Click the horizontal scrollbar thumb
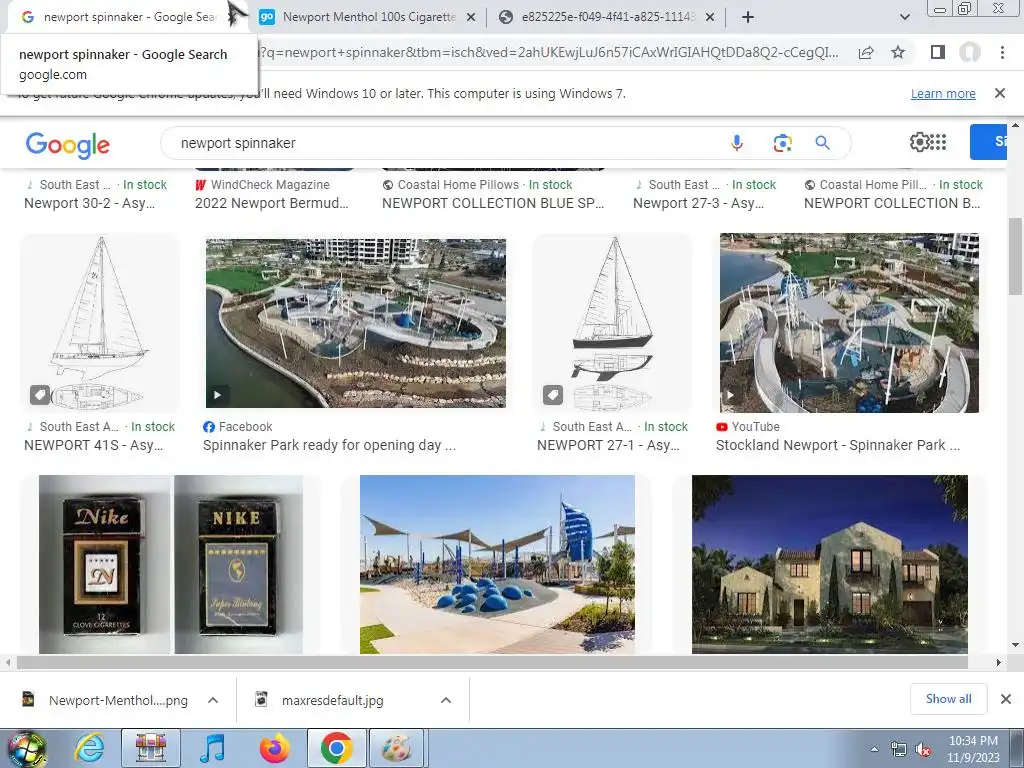Viewport: 1024px width, 768px height. click(492, 662)
